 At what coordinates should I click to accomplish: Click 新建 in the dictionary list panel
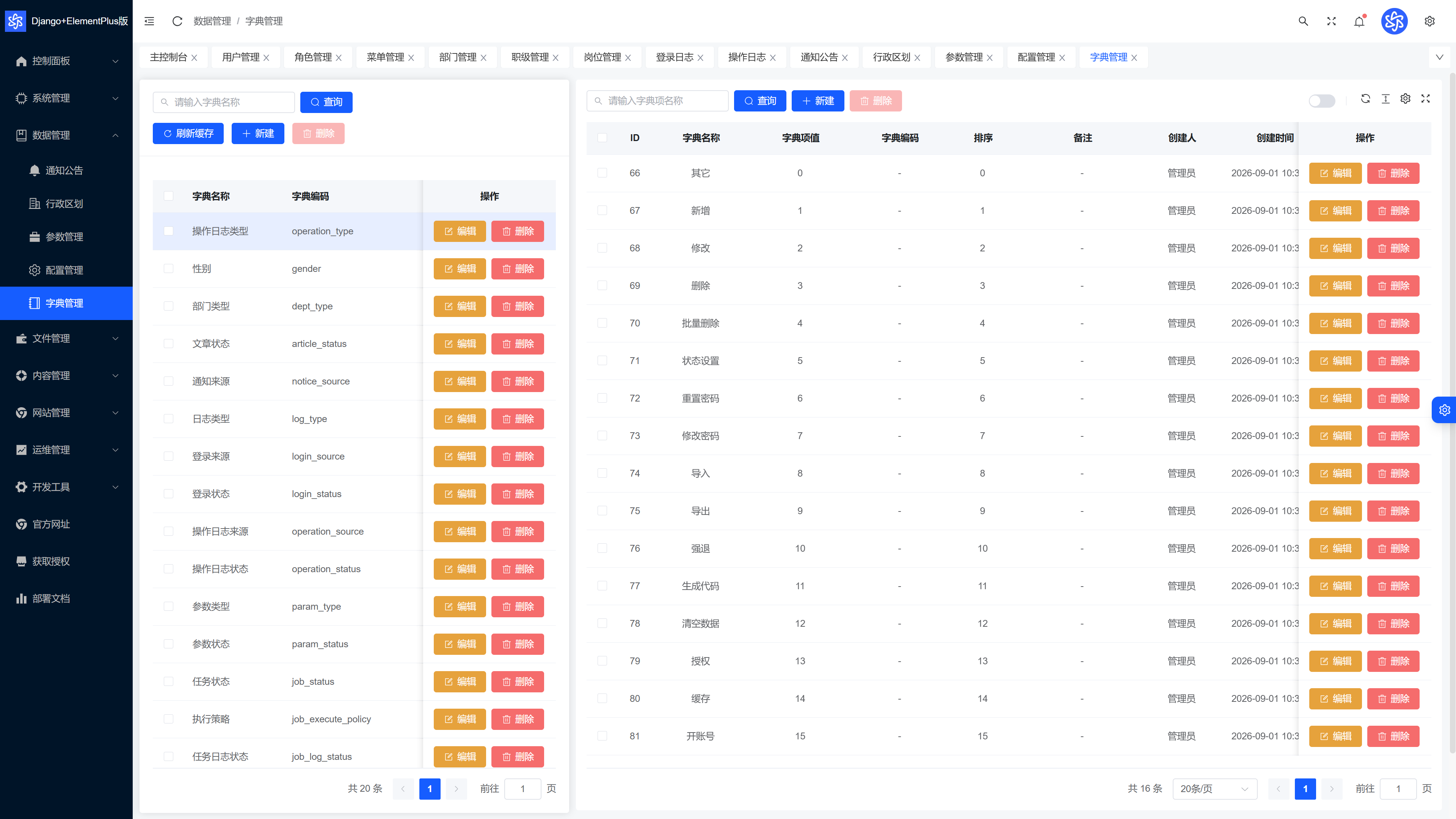point(258,133)
